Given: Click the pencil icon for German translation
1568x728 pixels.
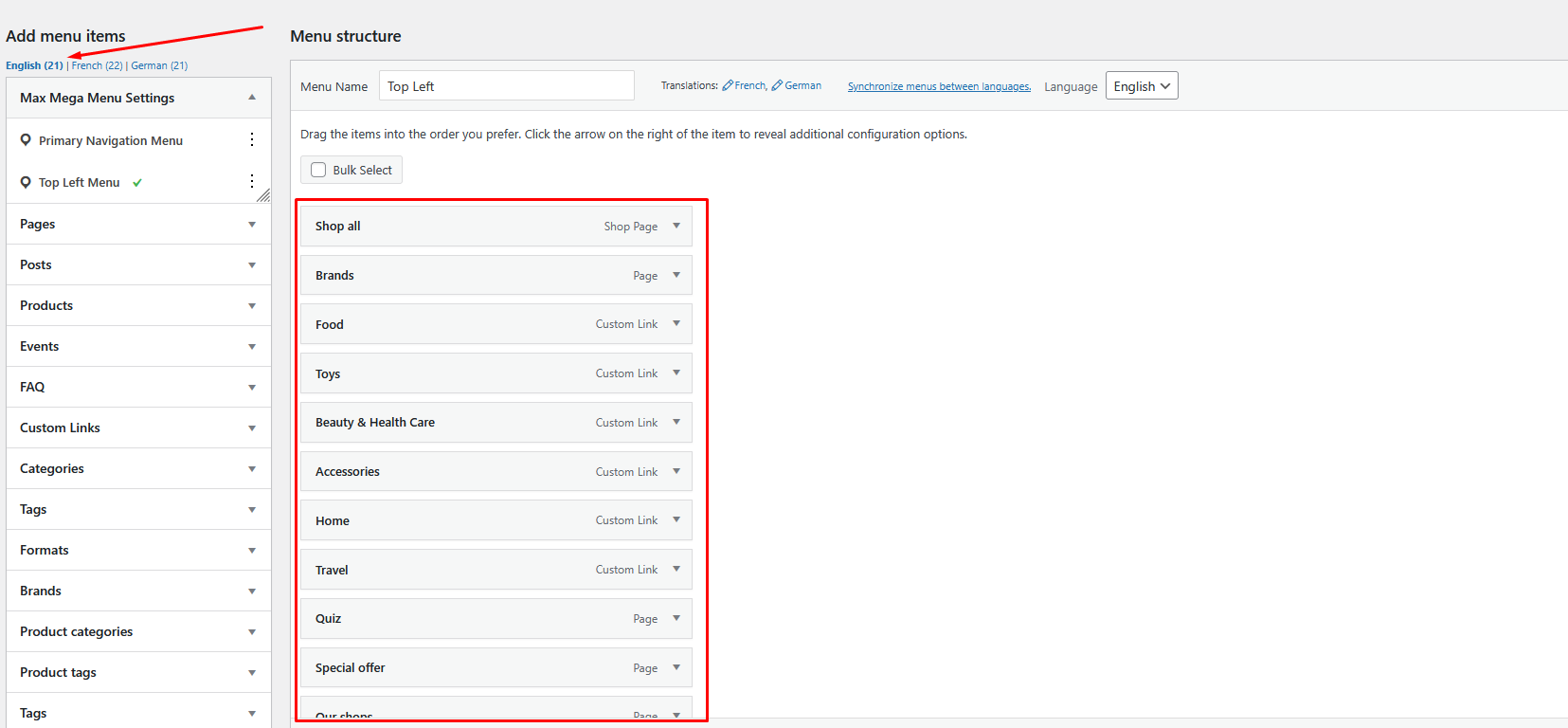Looking at the screenshot, I should (777, 85).
